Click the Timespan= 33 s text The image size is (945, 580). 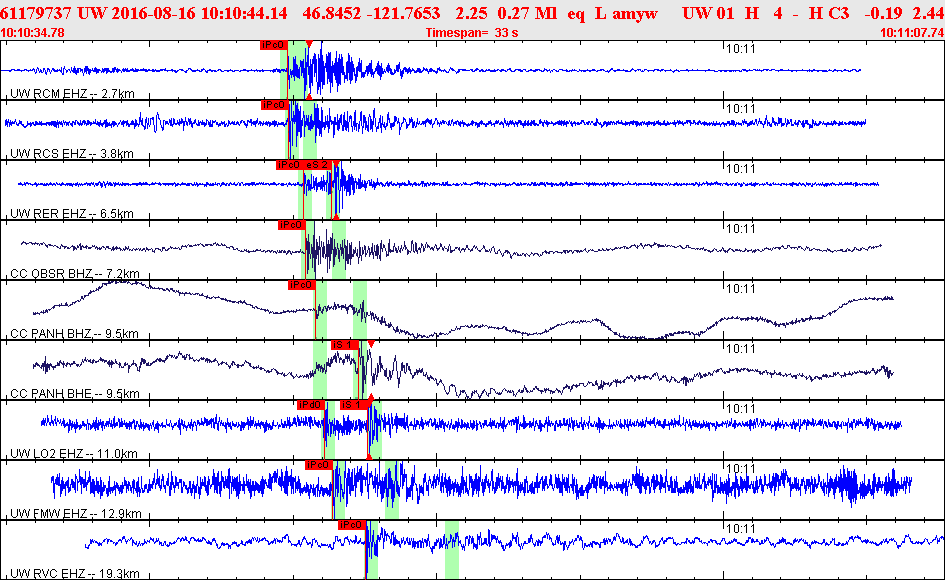[x=472, y=33]
